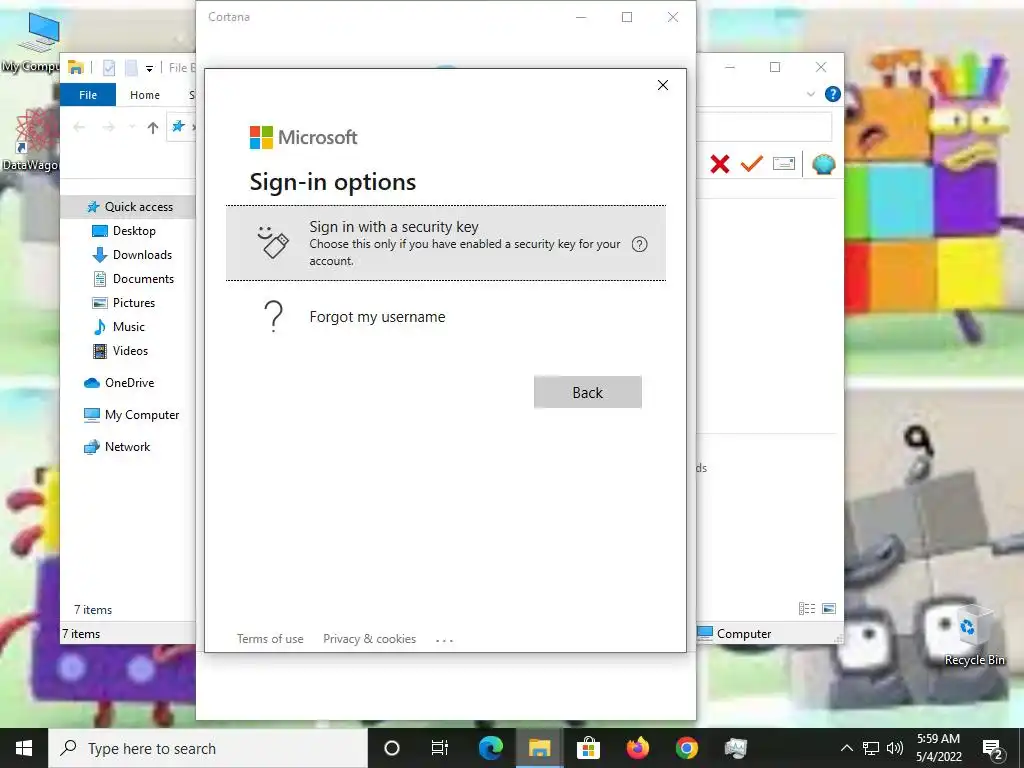Click the address bar star icon
Image resolution: width=1024 pixels, height=768 pixels.
(178, 127)
